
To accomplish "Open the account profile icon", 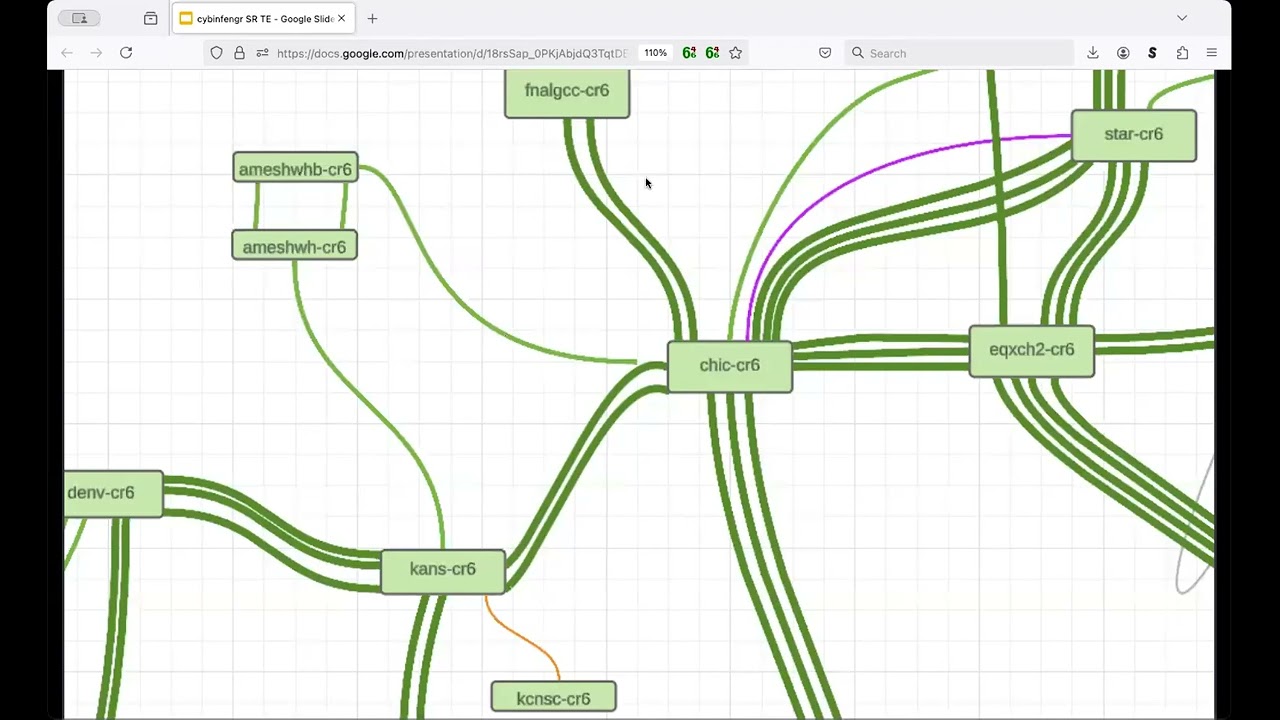I will coord(1123,53).
